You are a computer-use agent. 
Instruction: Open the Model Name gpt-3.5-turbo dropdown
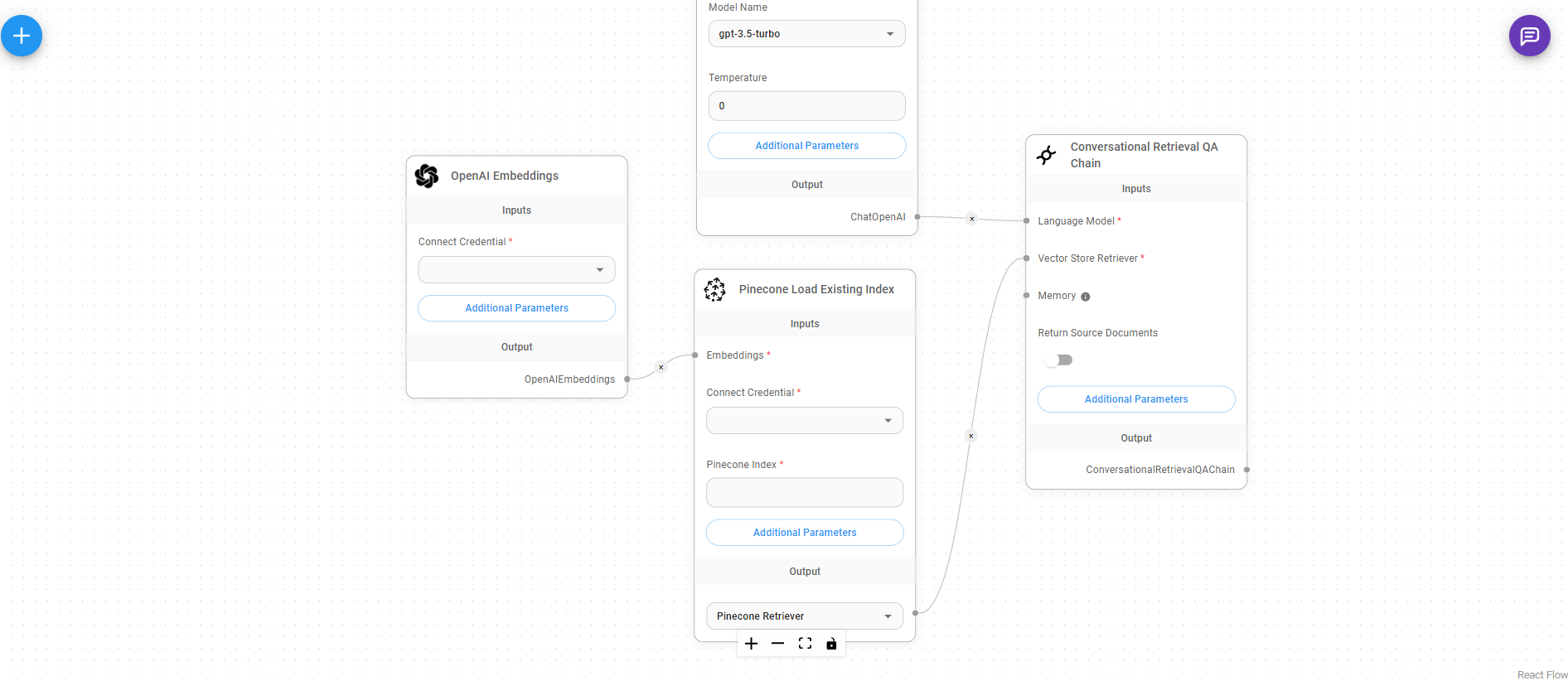coord(806,34)
